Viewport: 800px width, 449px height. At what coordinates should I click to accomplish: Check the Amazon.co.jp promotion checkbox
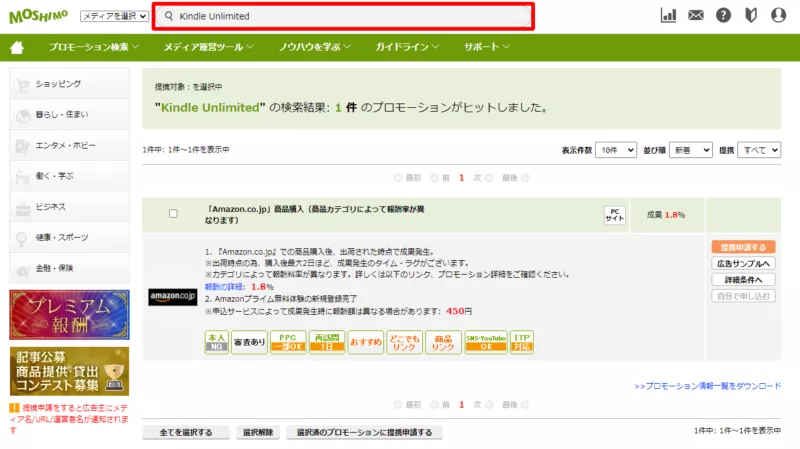tap(173, 214)
